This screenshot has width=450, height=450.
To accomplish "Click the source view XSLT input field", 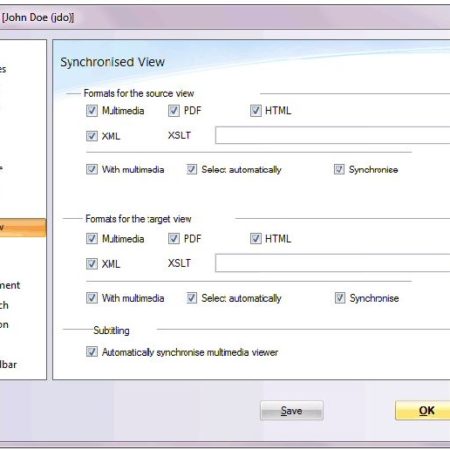I will [333, 135].
